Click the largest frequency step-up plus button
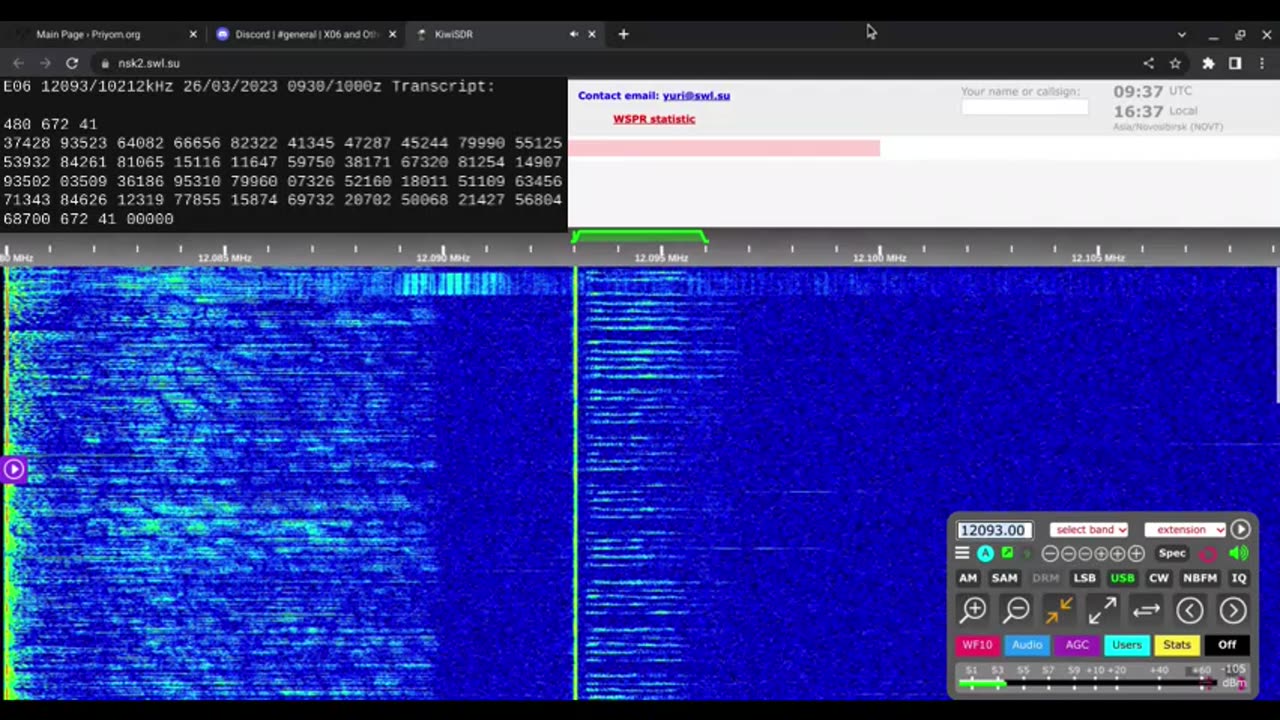Viewport: 1280px width, 720px height. [x=1136, y=553]
